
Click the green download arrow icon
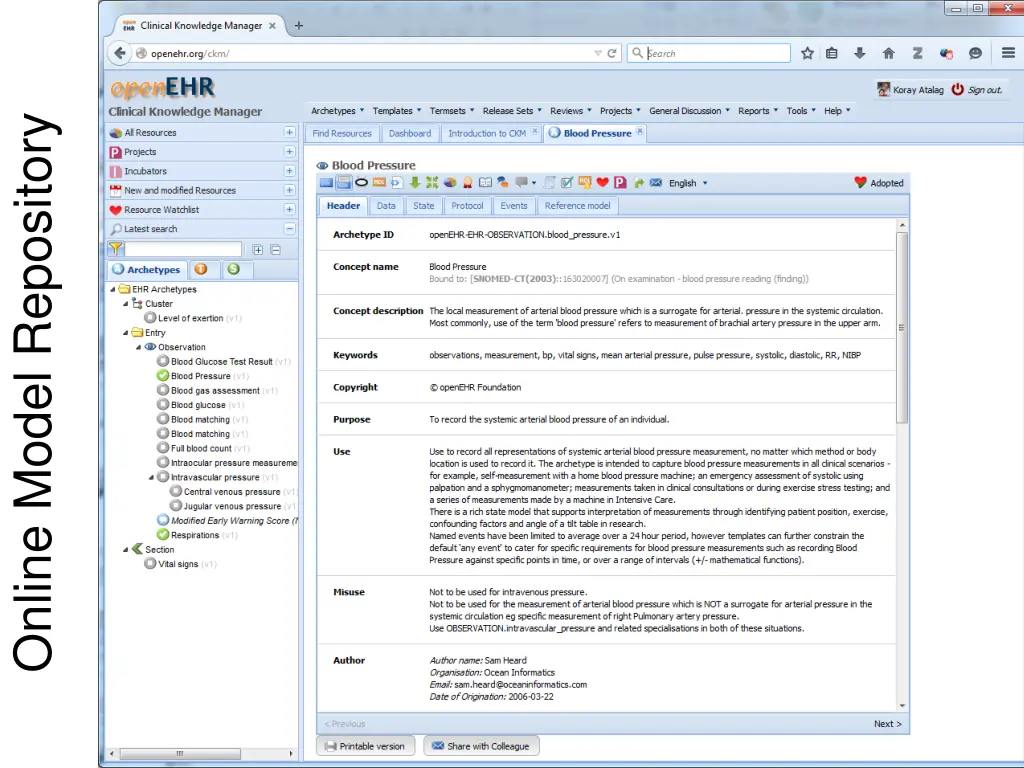[415, 183]
